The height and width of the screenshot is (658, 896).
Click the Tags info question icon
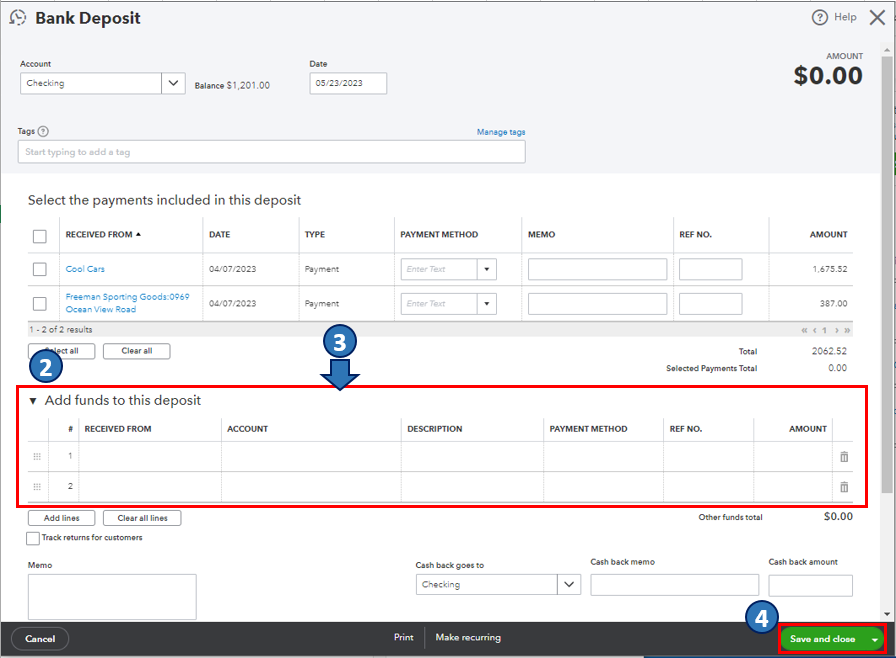coord(43,131)
